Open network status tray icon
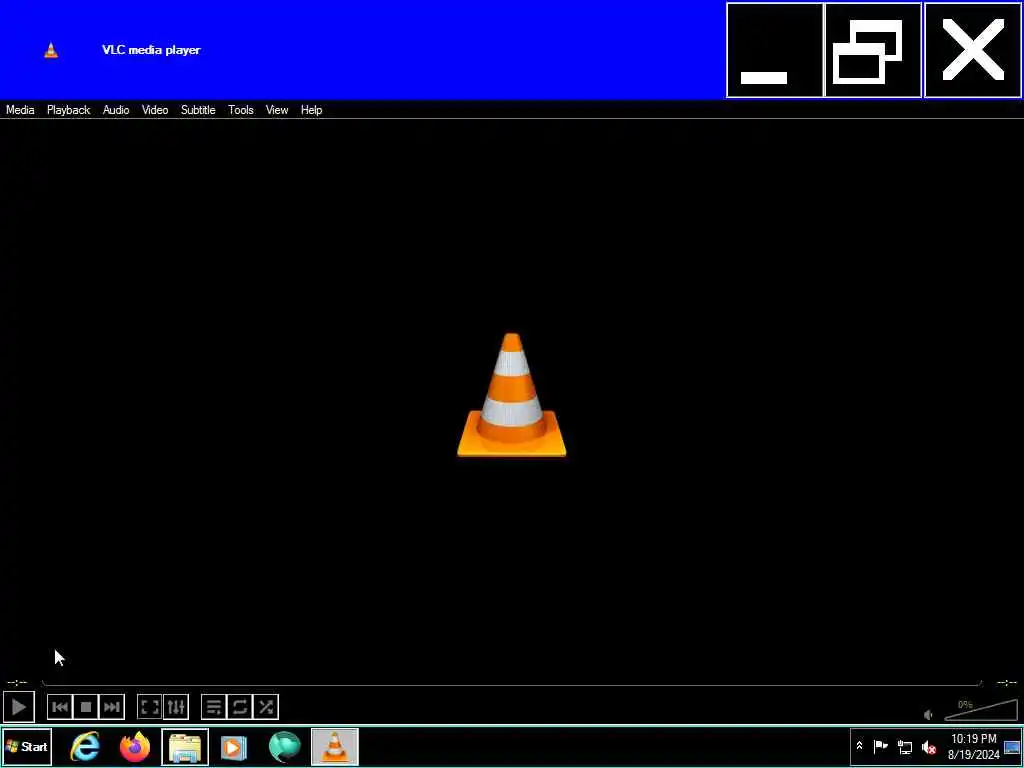Viewport: 1024px width, 768px height. pos(904,746)
